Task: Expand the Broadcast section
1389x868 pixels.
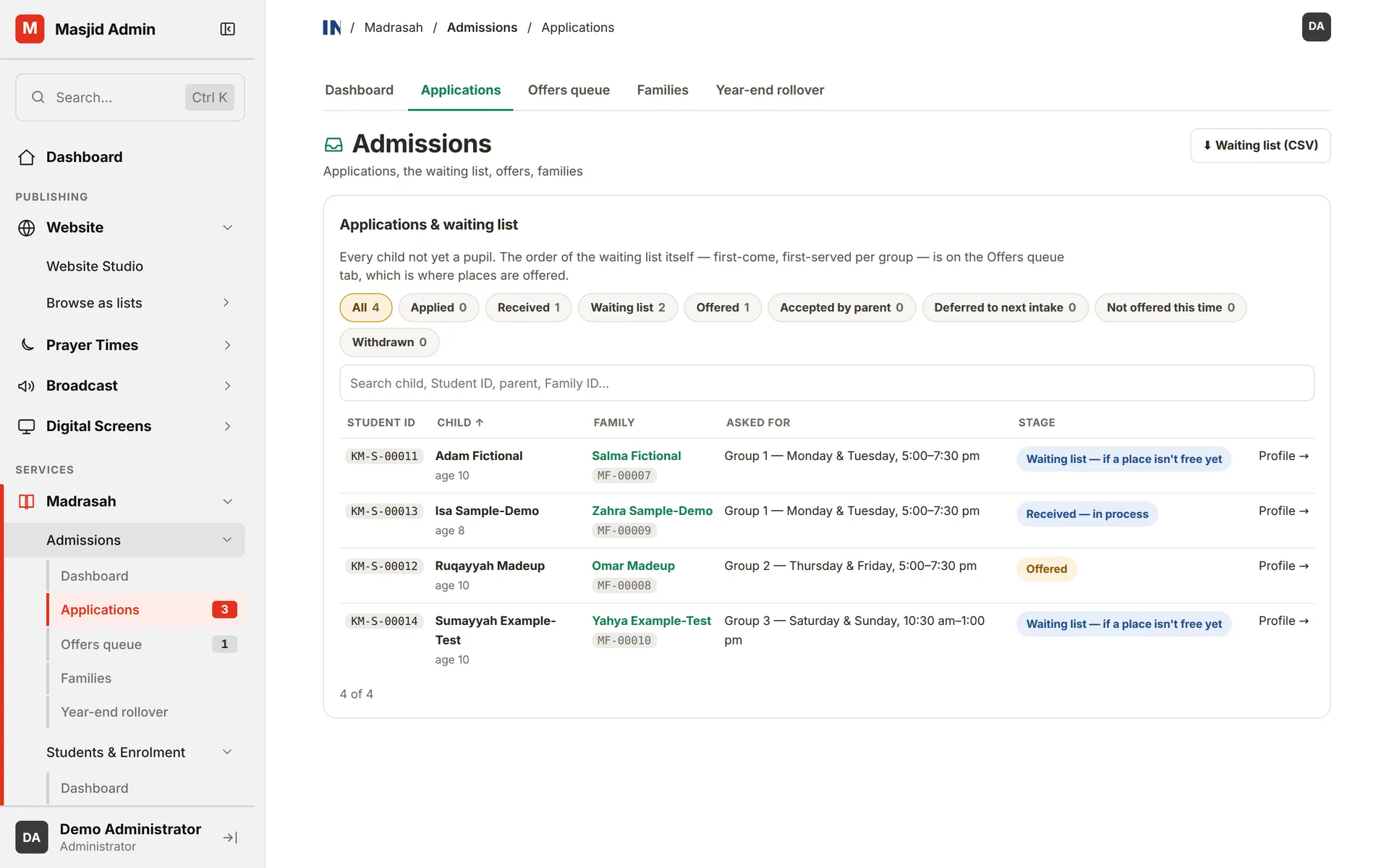Action: (227, 386)
